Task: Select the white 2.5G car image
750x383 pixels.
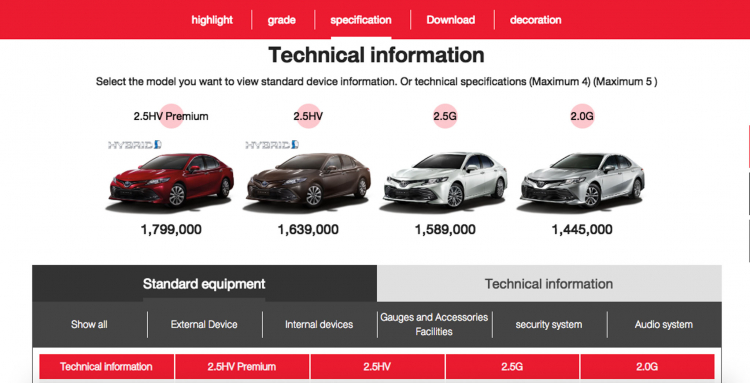Action: (445, 180)
